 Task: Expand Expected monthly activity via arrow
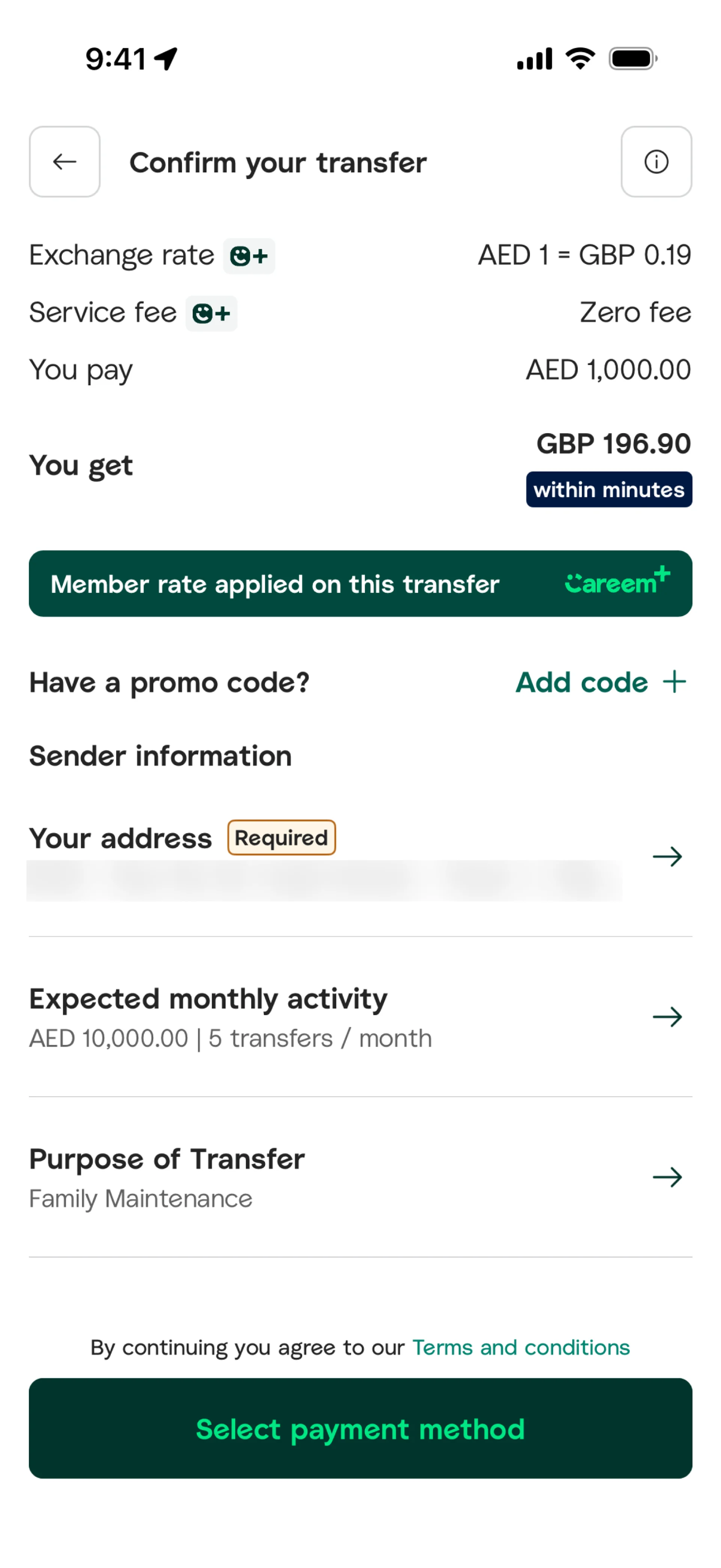tap(667, 1017)
